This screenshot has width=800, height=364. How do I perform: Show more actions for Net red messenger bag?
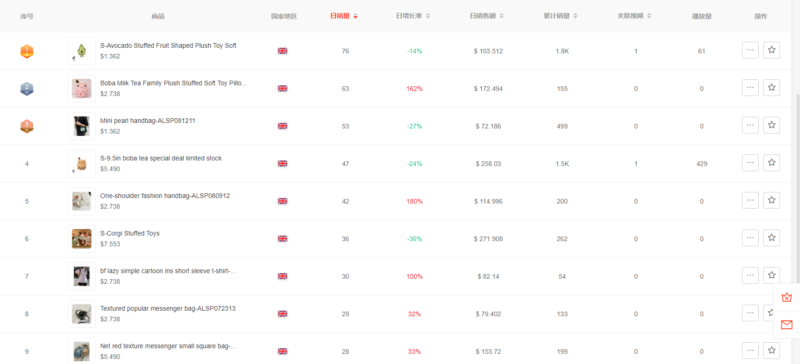(x=750, y=351)
